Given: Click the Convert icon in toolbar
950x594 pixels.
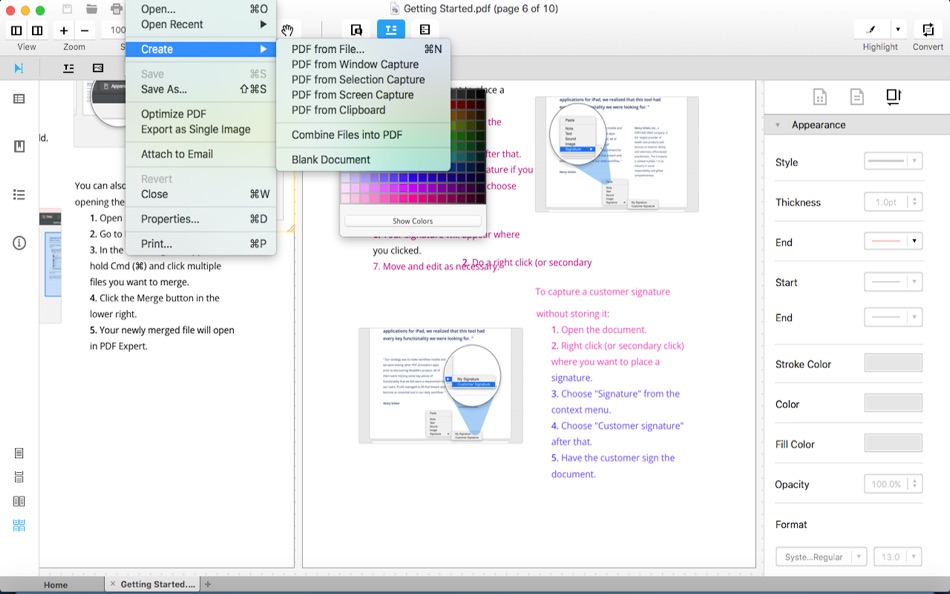Looking at the screenshot, I should (x=928, y=30).
